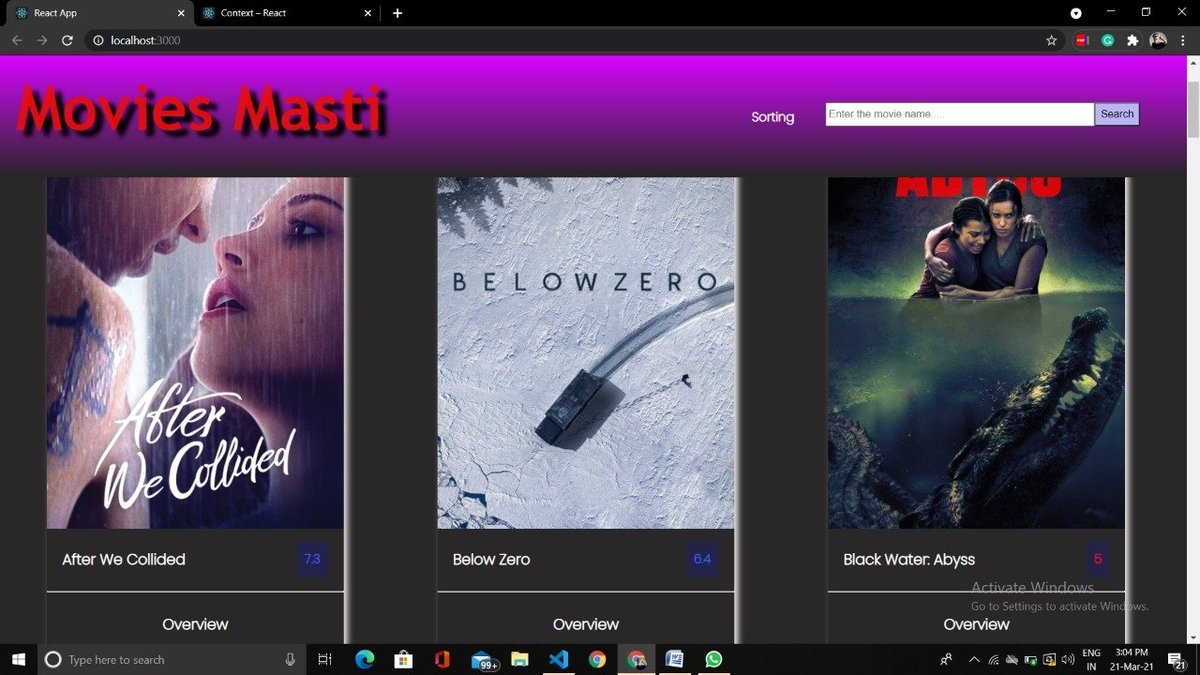Open the Grammarly extension icon

click(1108, 40)
